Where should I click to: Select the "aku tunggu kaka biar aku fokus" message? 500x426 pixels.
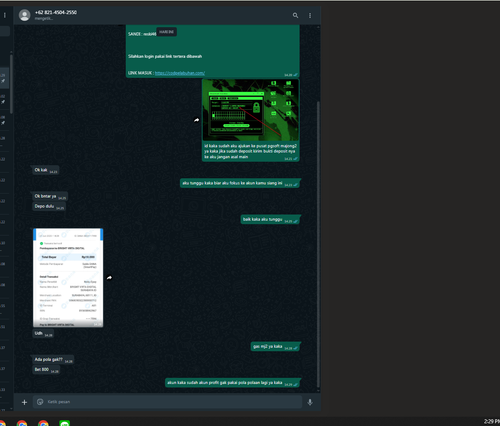[240, 183]
